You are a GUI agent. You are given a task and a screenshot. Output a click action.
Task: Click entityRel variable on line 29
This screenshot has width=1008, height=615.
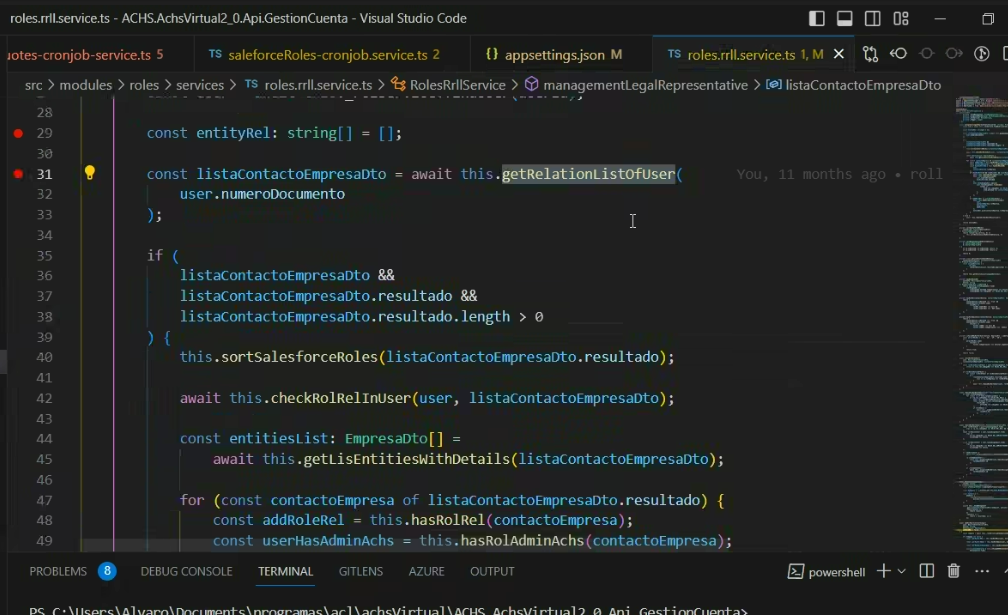tap(233, 133)
